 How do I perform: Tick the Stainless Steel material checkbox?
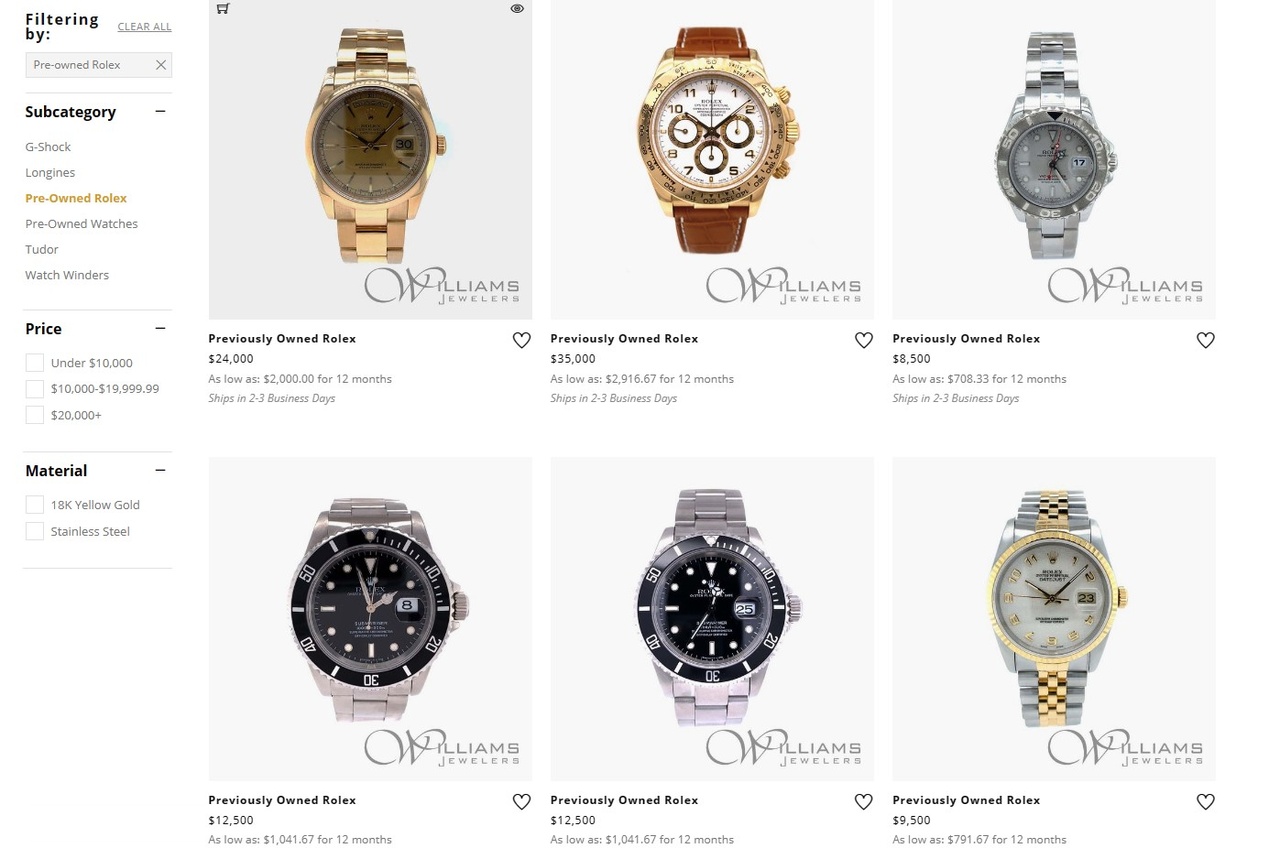(x=35, y=531)
